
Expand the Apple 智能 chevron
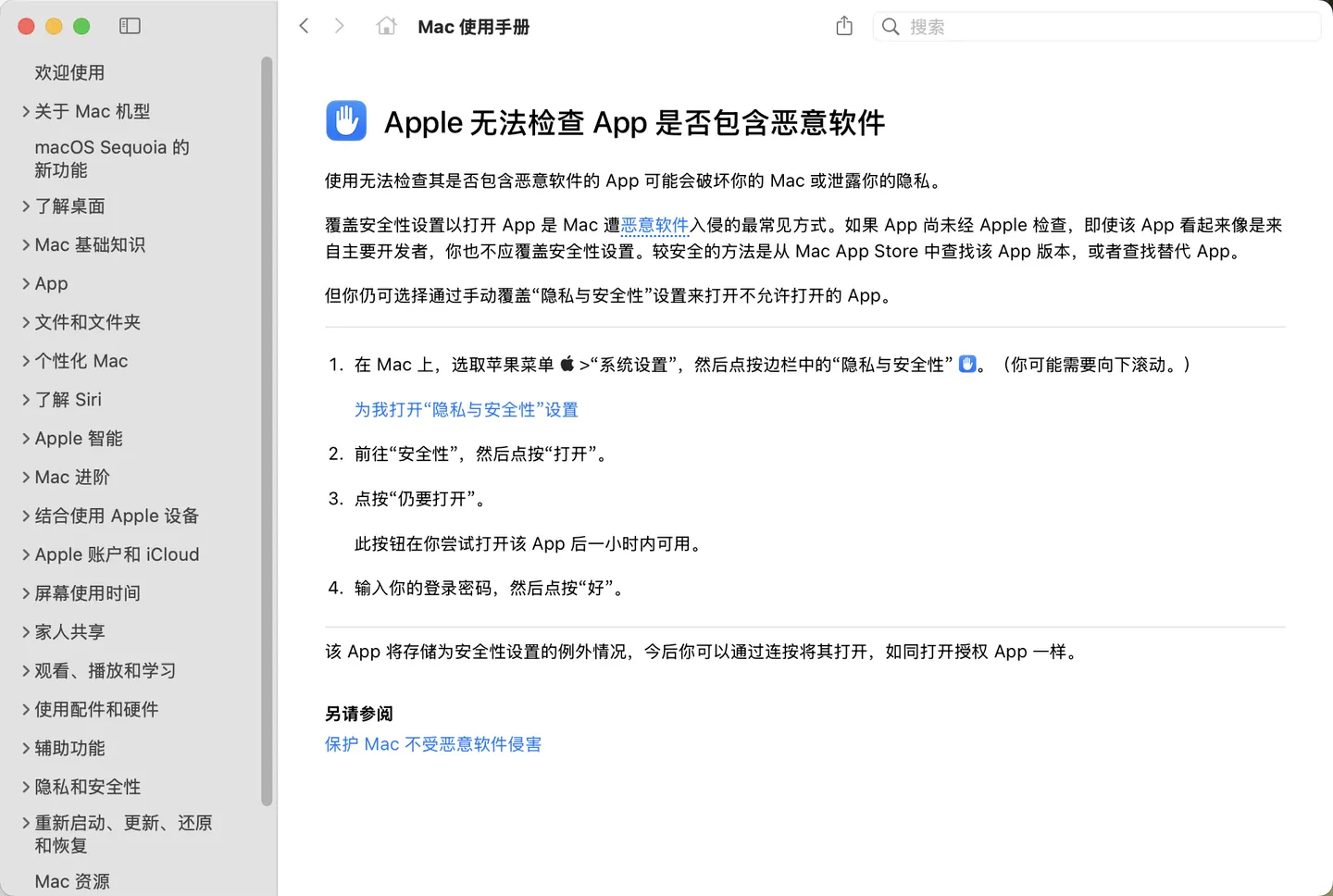26,439
